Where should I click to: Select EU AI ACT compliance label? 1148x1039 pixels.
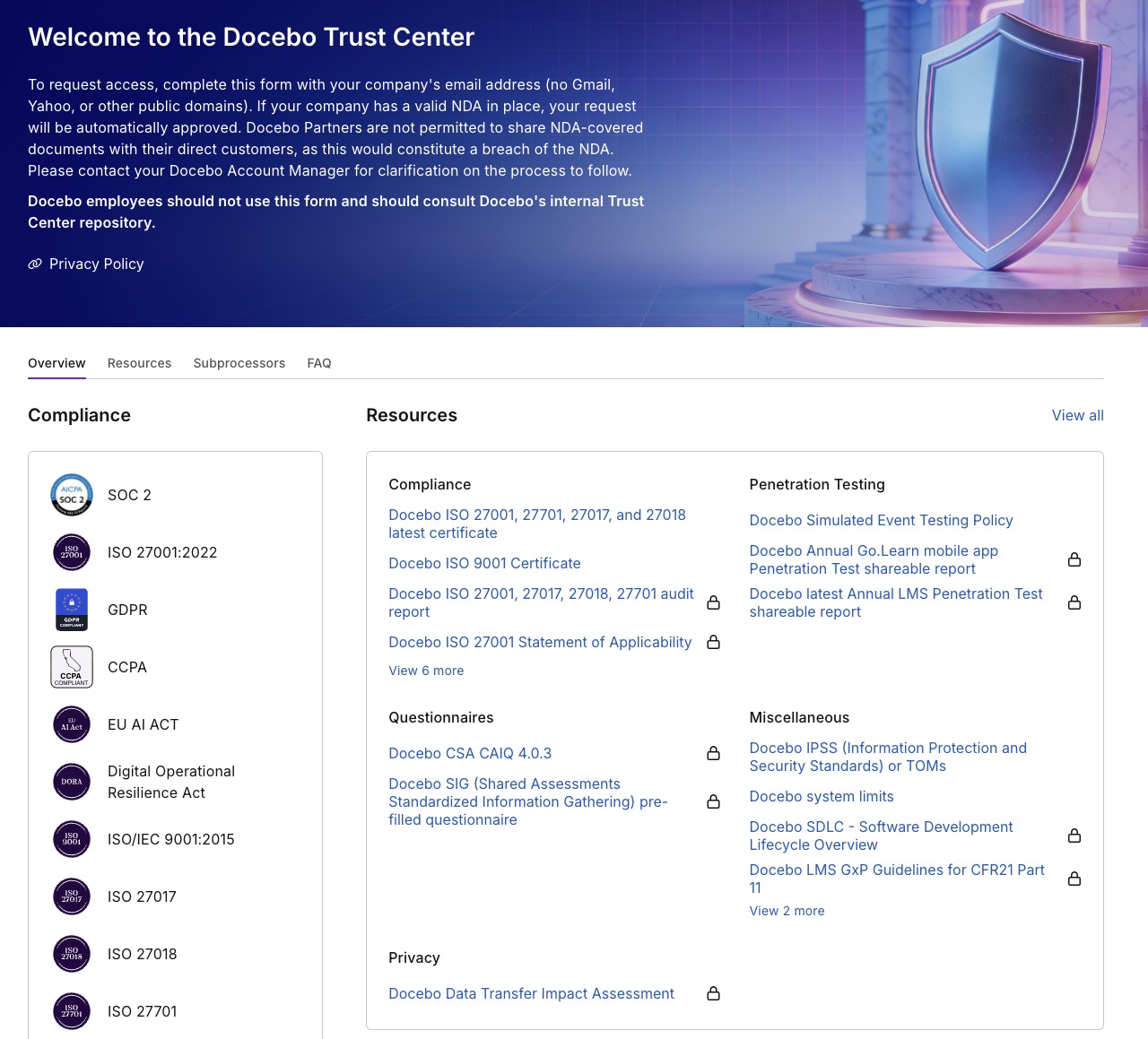tap(143, 724)
